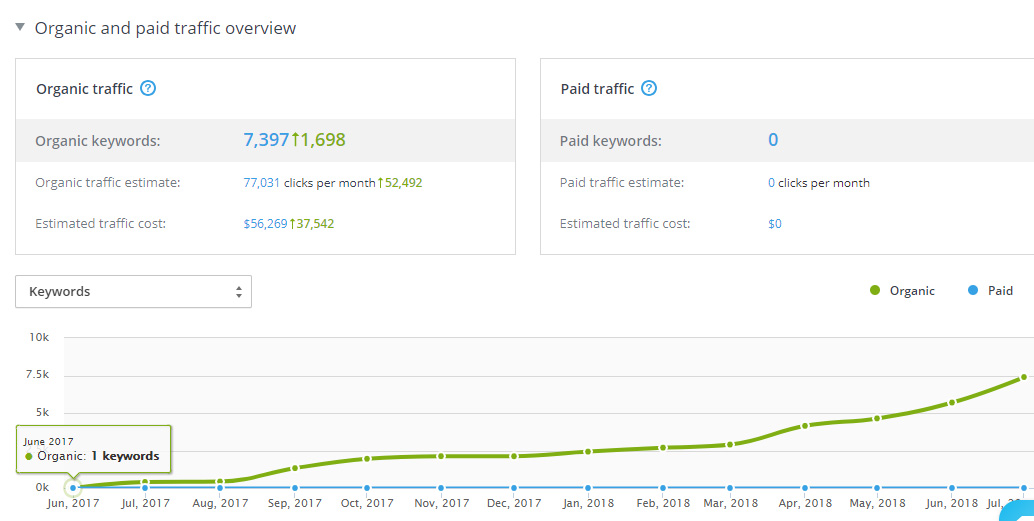The height and width of the screenshot is (521, 1034).
Task: Click the 7,397 organic keywords link
Action: pyautogui.click(x=266, y=140)
